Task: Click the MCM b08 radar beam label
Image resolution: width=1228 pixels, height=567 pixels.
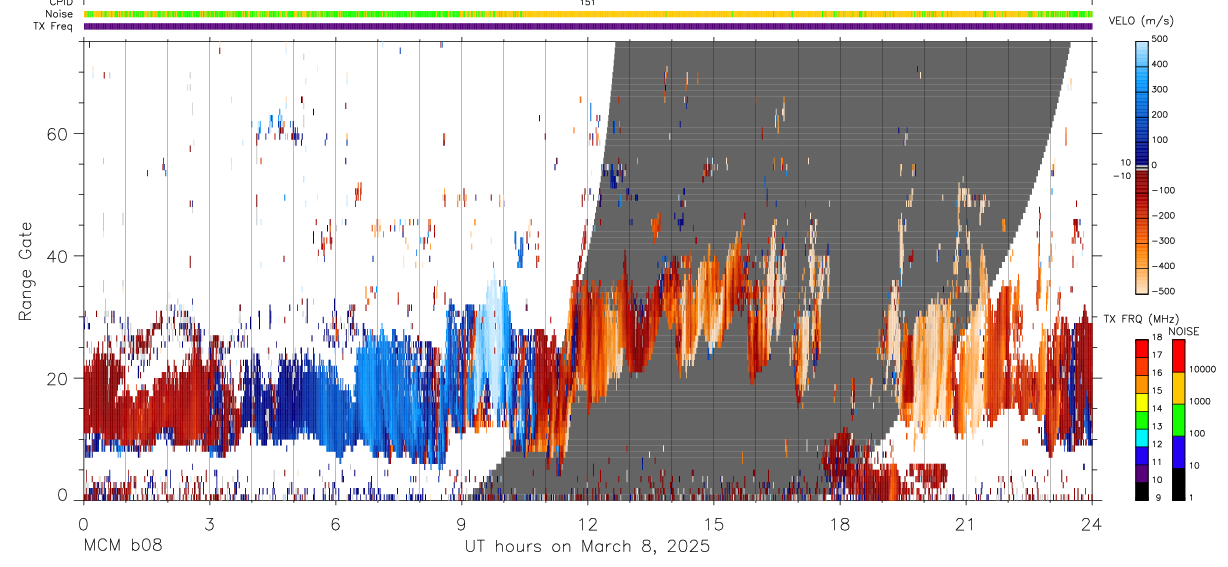Action: [121, 546]
